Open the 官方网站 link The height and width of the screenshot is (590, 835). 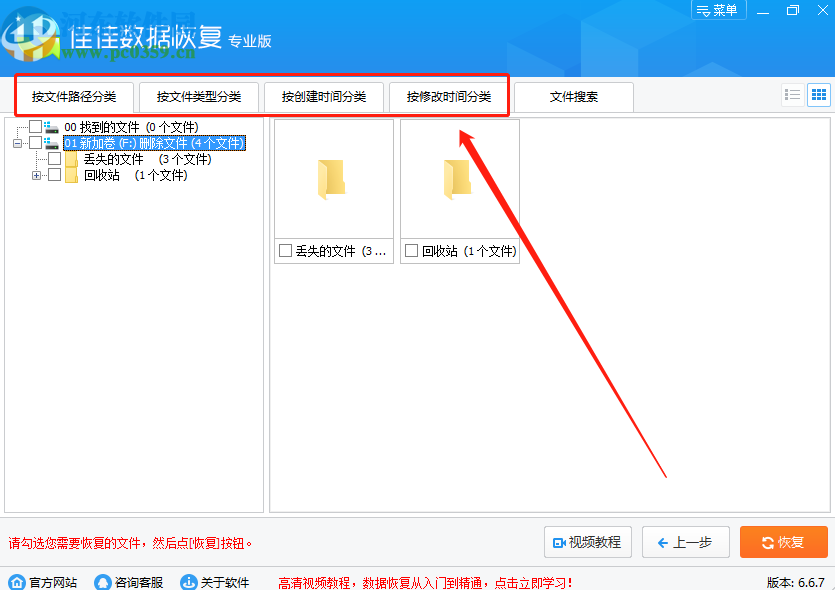[x=53, y=583]
